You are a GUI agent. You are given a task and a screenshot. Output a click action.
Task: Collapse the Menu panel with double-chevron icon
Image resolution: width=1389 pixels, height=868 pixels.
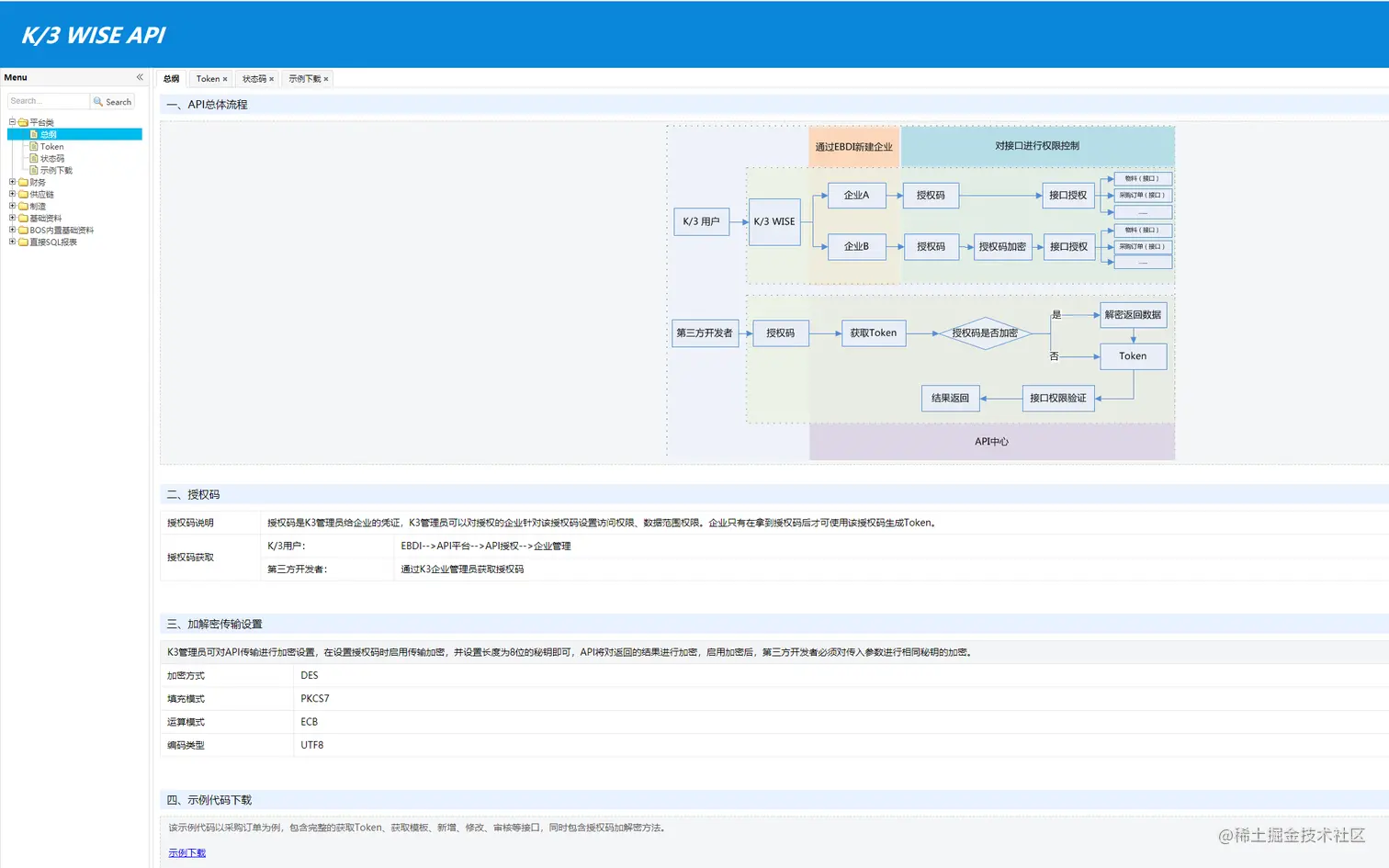[x=140, y=77]
